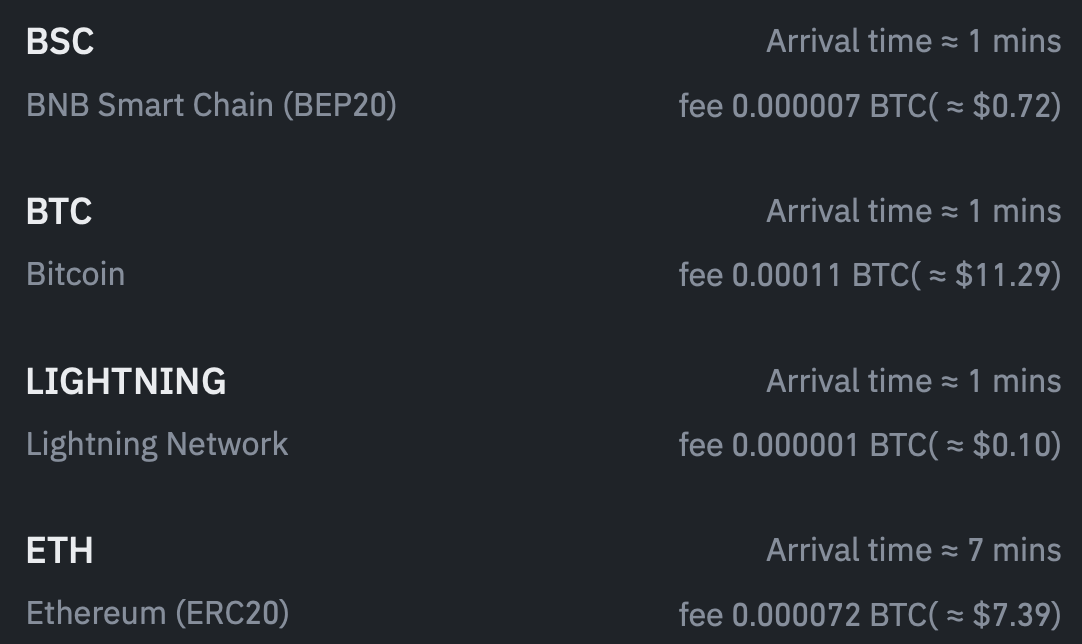Click the BSC arrival time of 1 mins
The height and width of the screenshot is (644, 1082).
coord(913,42)
